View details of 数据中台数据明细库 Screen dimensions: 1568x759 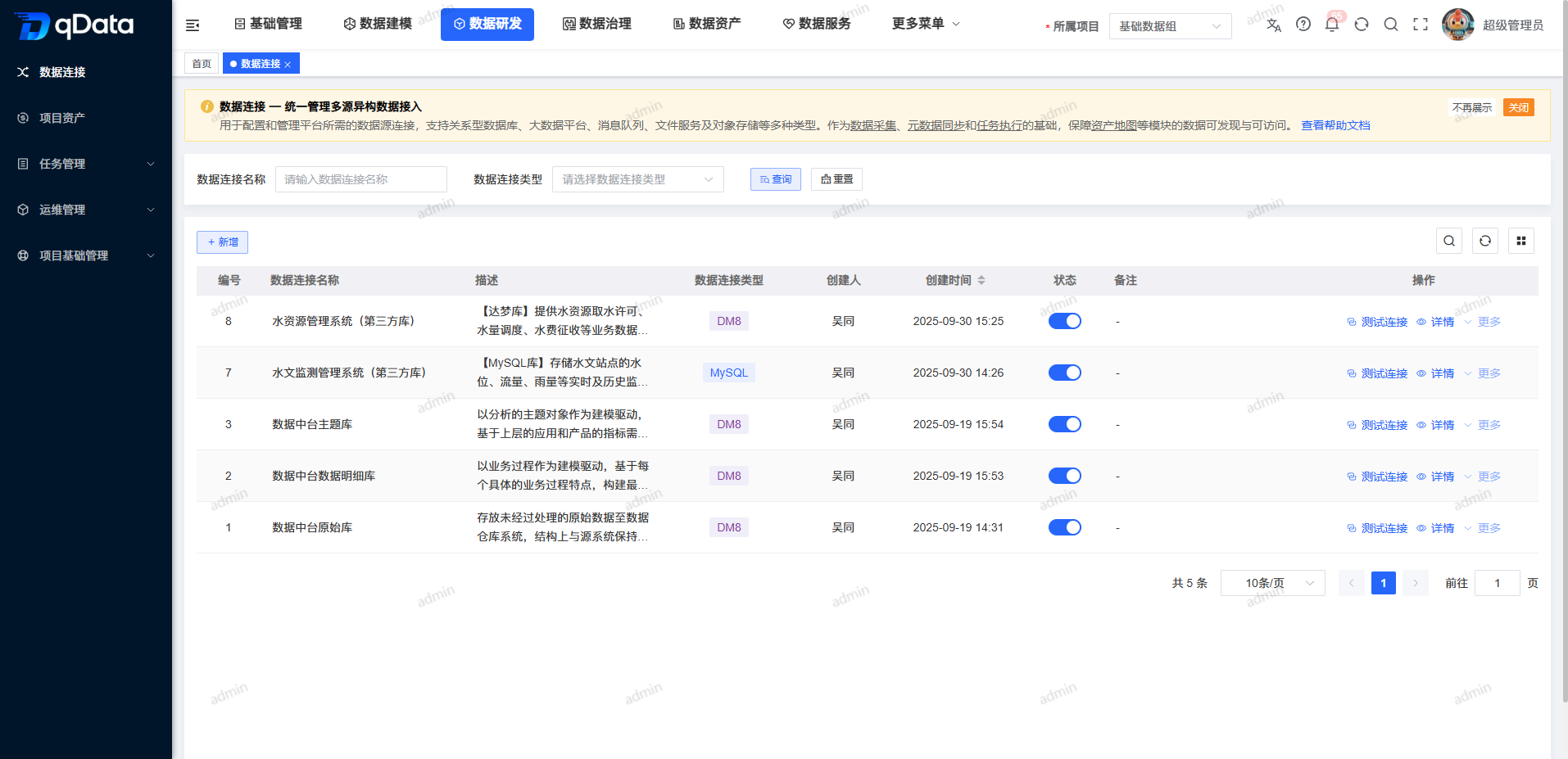[1435, 477]
